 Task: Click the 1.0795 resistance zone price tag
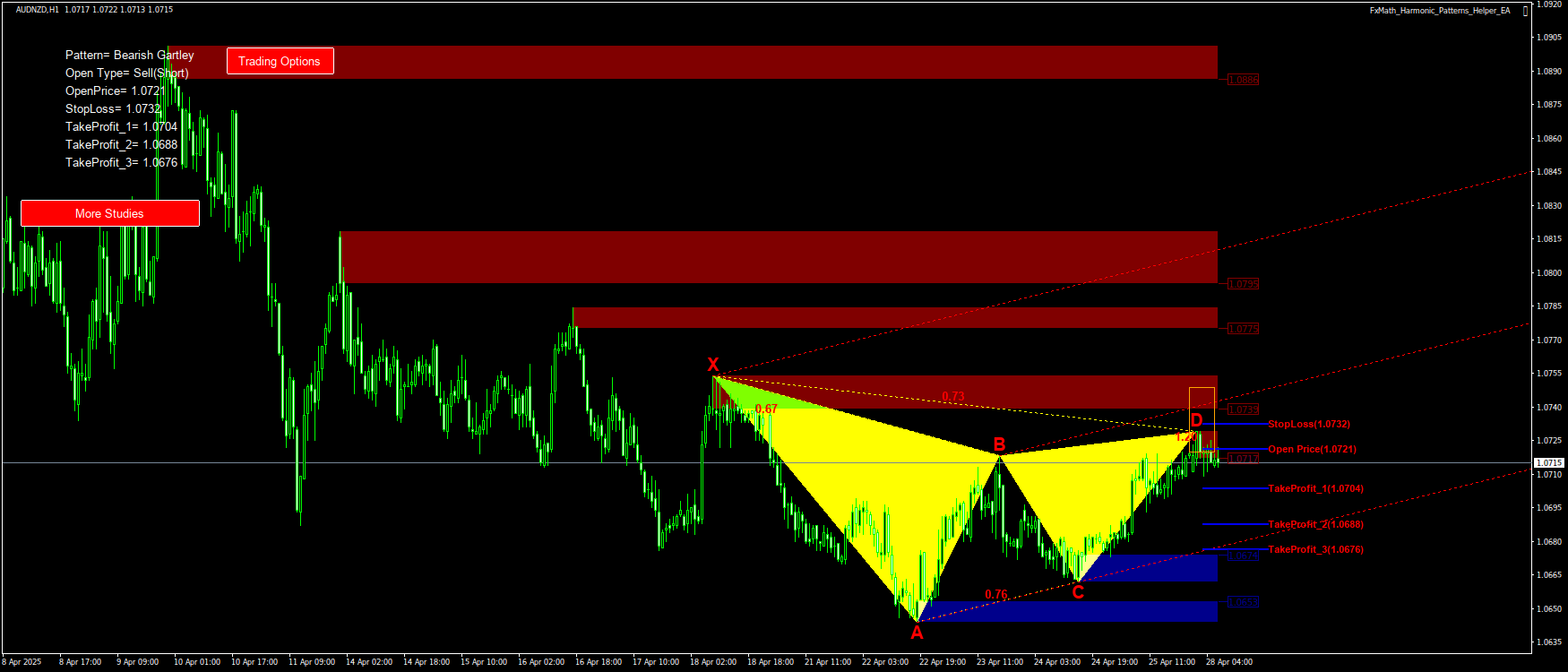click(1243, 284)
